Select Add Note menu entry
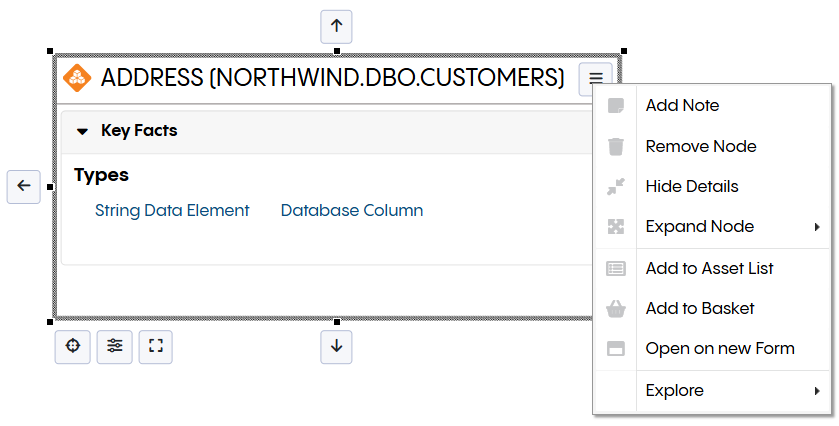The width and height of the screenshot is (839, 426). click(712, 105)
